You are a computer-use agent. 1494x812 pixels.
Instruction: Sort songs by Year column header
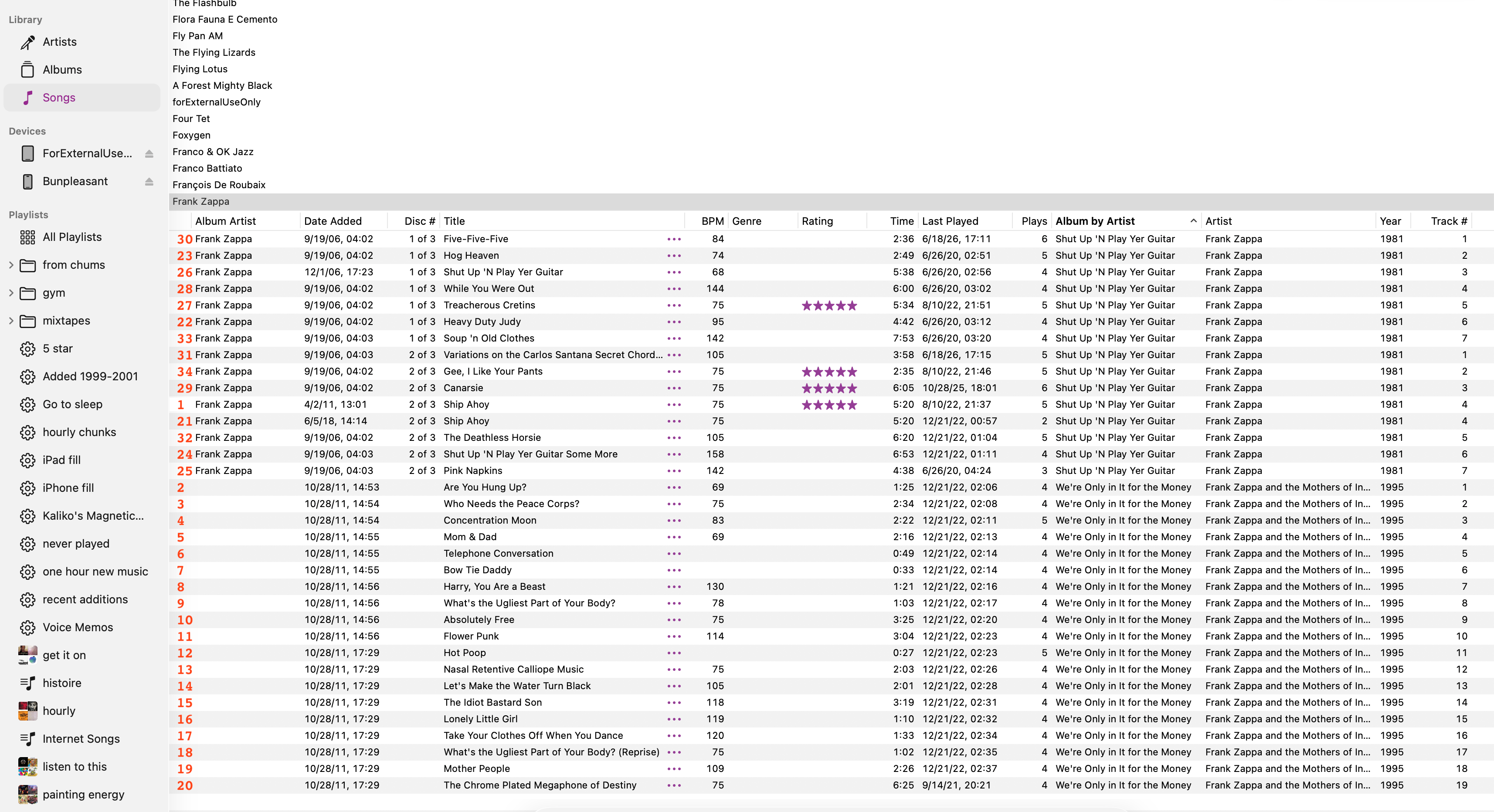pos(1392,221)
